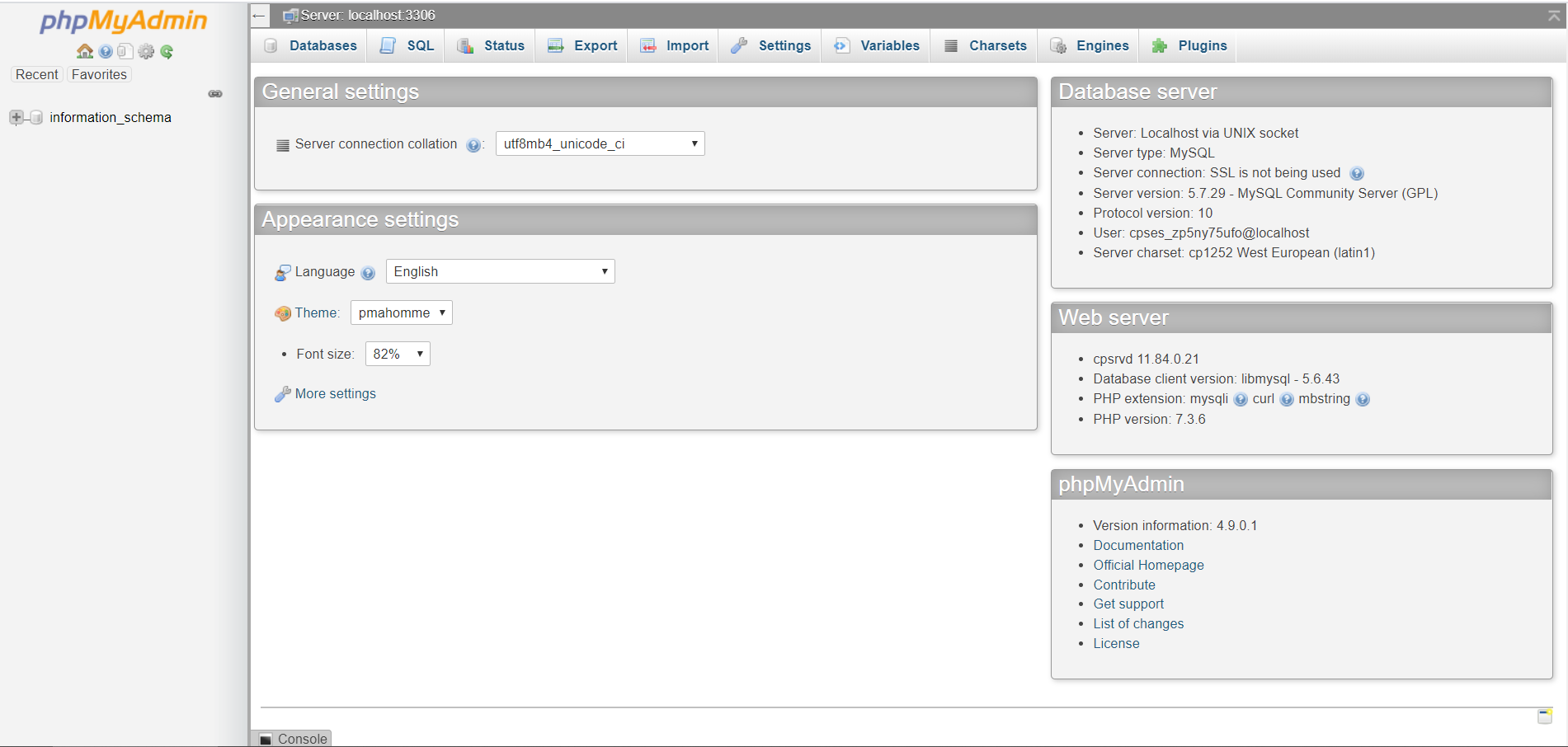The width and height of the screenshot is (1568, 747).
Task: Open the Variables tab
Action: [x=877, y=46]
